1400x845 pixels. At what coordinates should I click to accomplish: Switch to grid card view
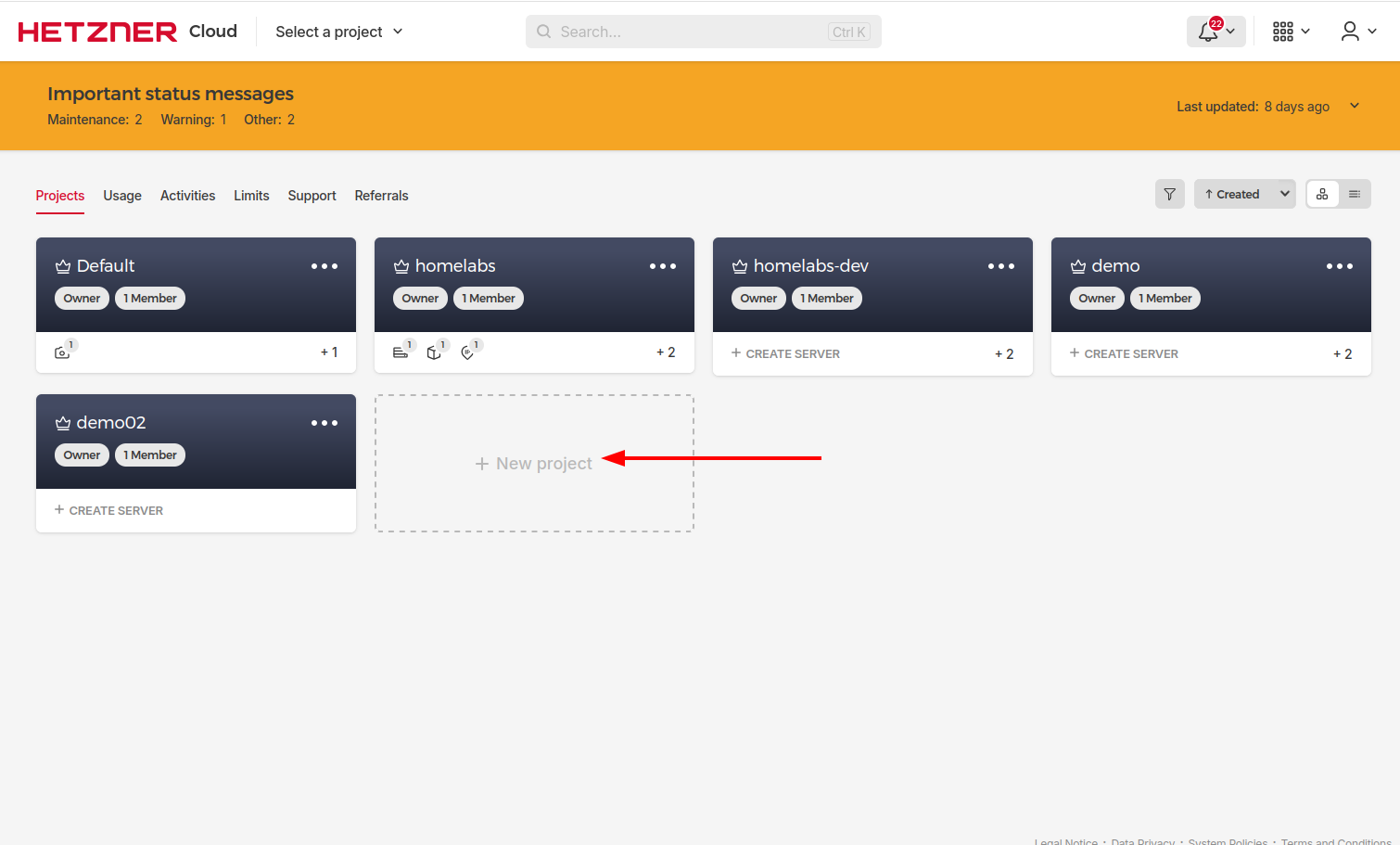[x=1322, y=194]
